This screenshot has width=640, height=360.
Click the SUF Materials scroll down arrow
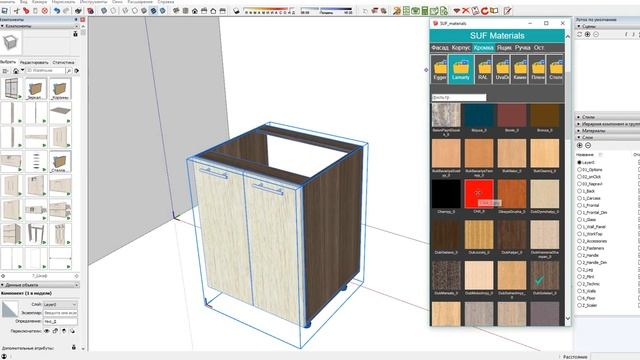[568, 318]
